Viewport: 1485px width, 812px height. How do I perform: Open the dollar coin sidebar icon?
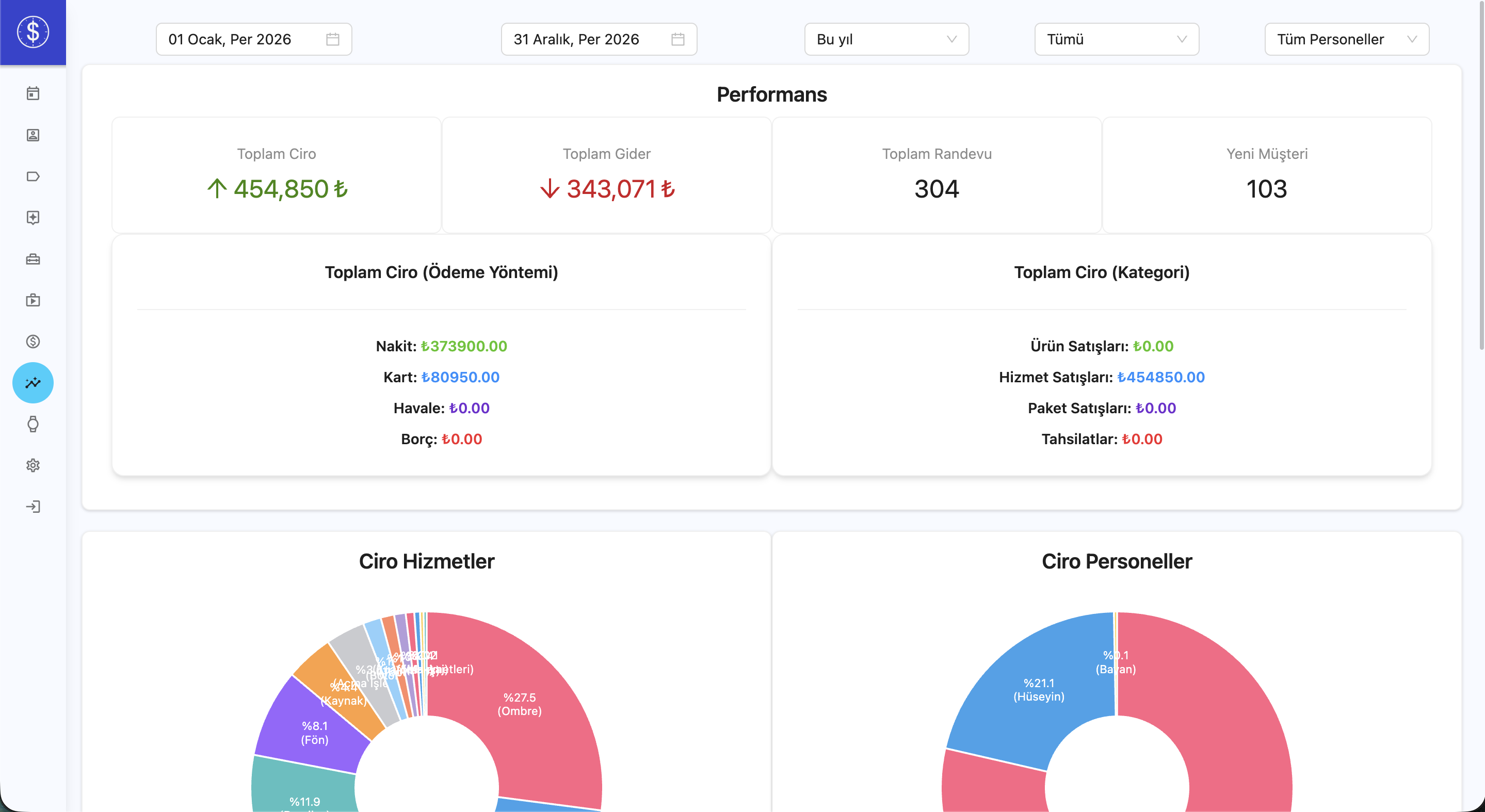coord(33,342)
